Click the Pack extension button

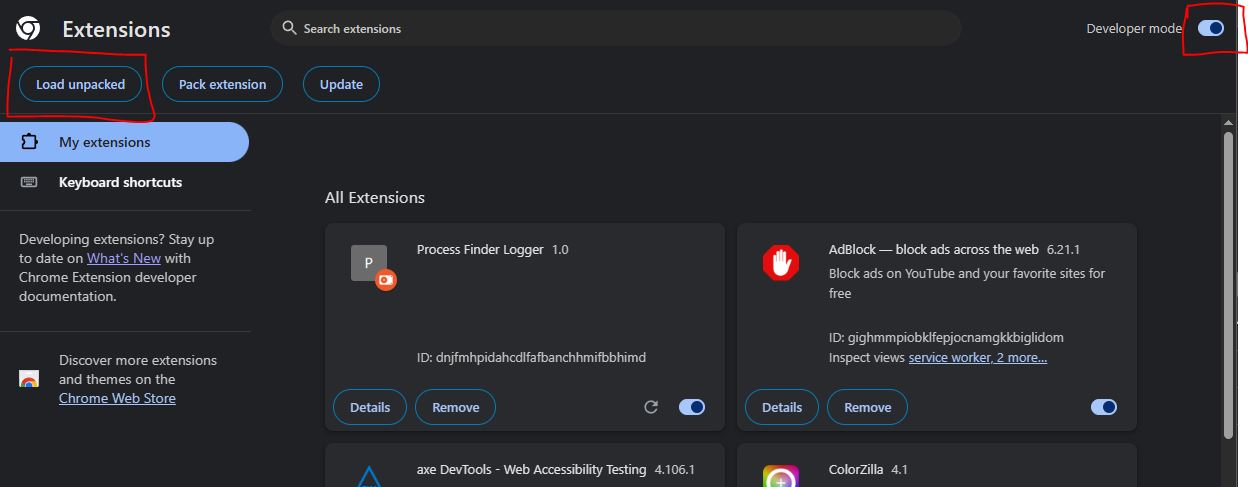[x=222, y=84]
